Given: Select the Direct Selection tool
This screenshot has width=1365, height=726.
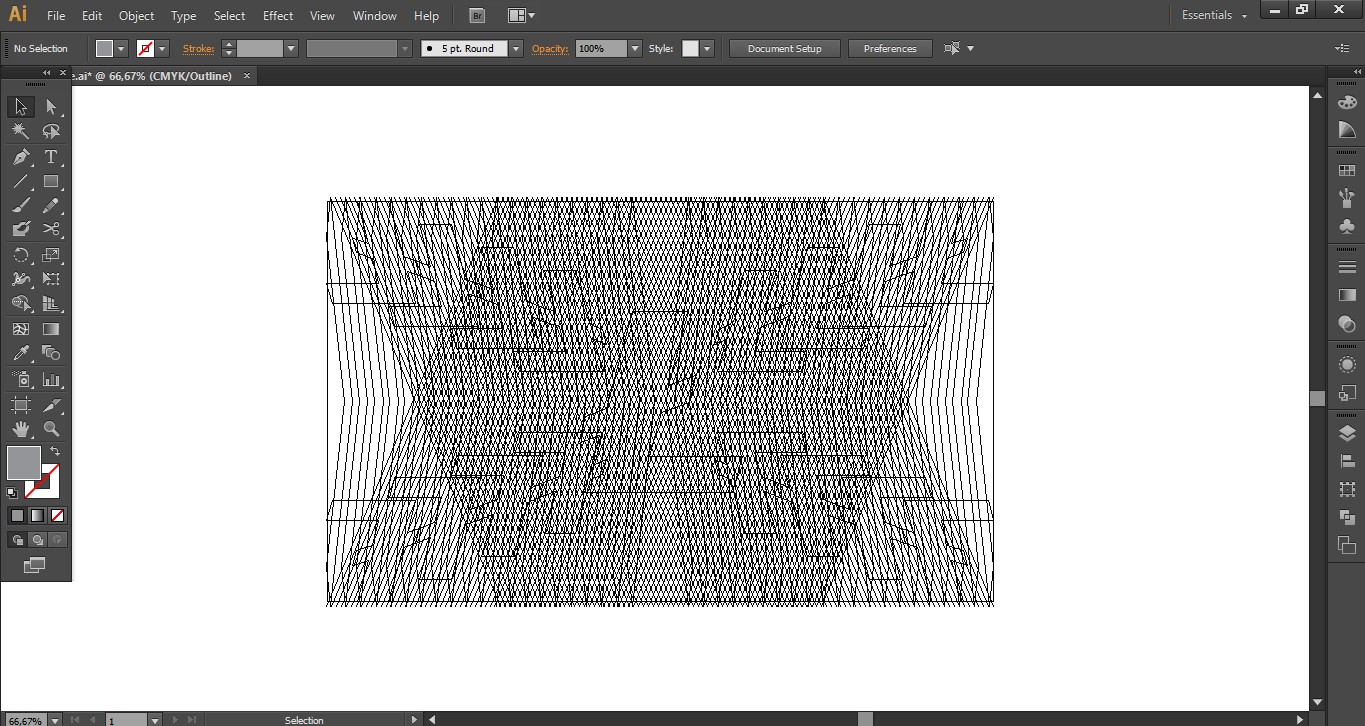Looking at the screenshot, I should pyautogui.click(x=51, y=107).
